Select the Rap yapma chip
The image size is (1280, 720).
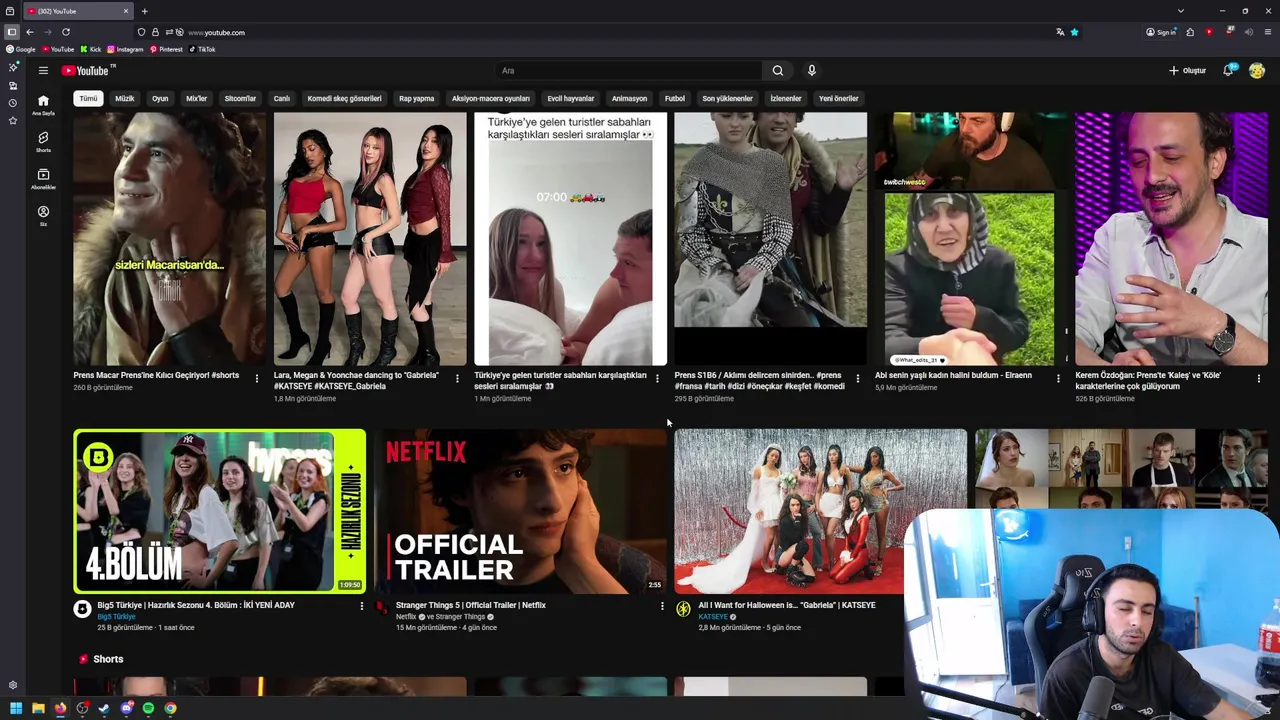click(x=416, y=98)
